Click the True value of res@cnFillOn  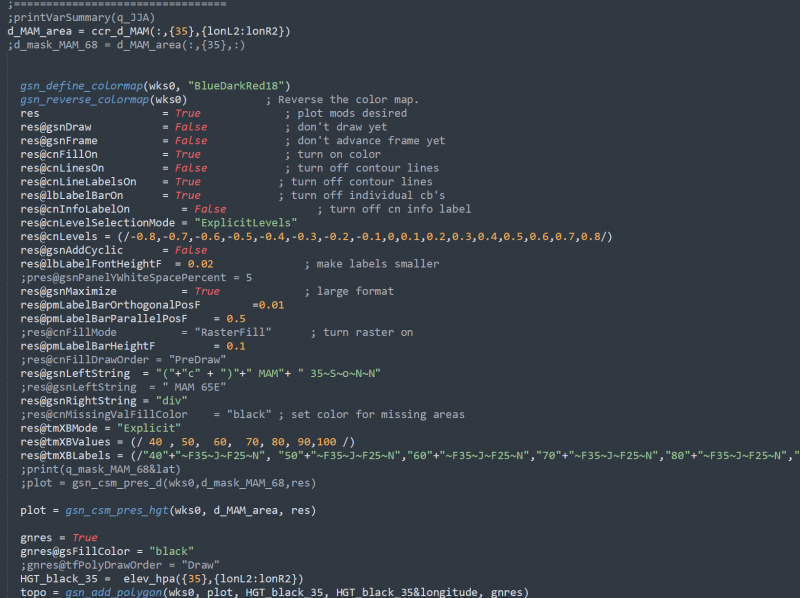(x=188, y=155)
